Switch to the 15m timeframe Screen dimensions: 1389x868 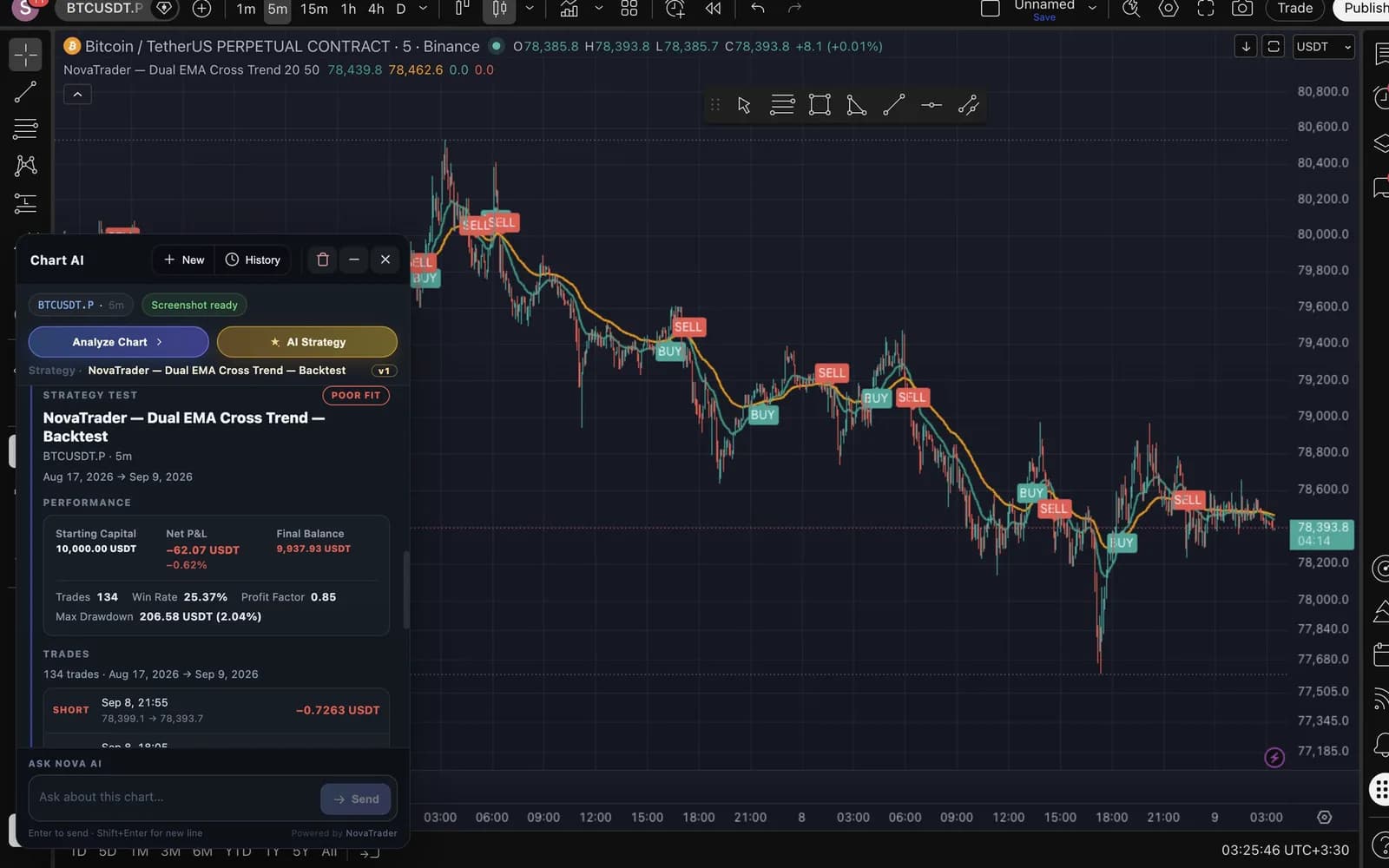[313, 9]
